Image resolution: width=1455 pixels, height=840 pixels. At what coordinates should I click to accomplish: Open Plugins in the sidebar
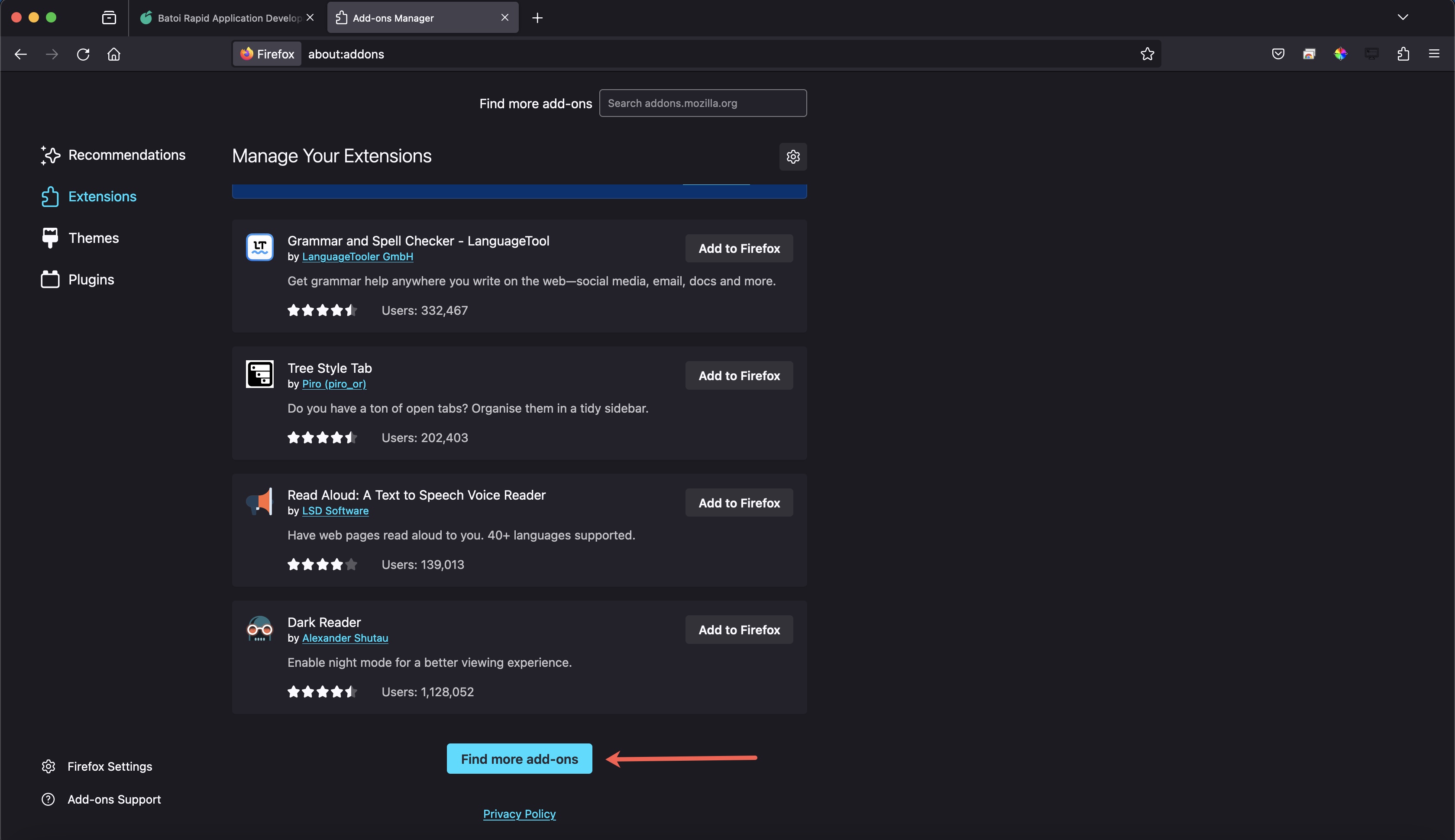pyautogui.click(x=78, y=279)
